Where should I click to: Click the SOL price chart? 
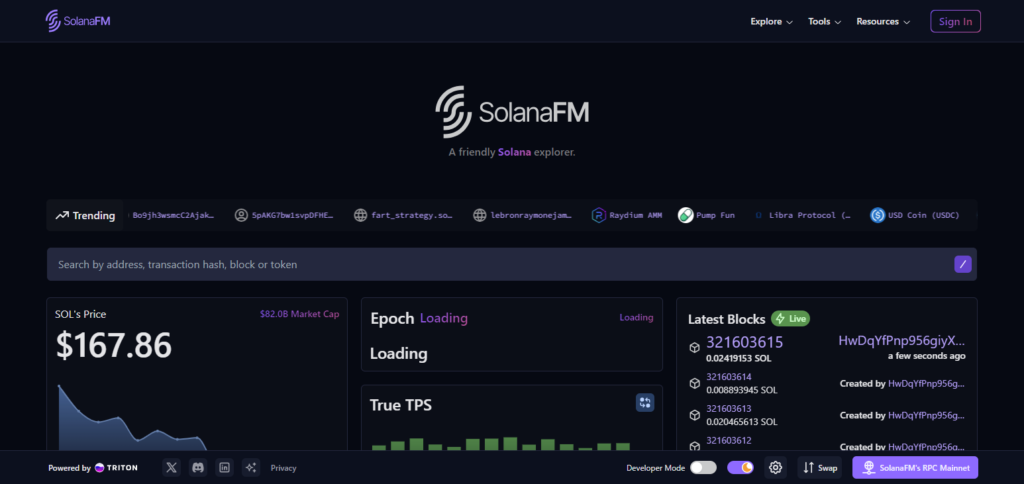(x=134, y=418)
